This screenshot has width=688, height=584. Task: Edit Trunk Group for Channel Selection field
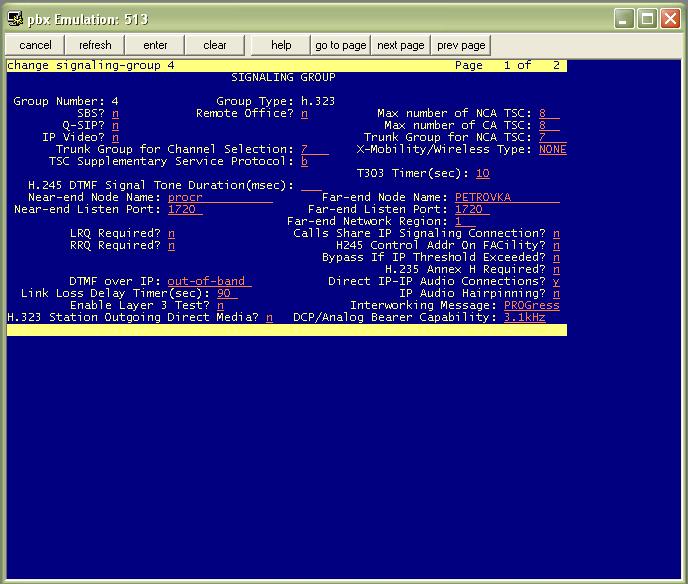(x=315, y=149)
